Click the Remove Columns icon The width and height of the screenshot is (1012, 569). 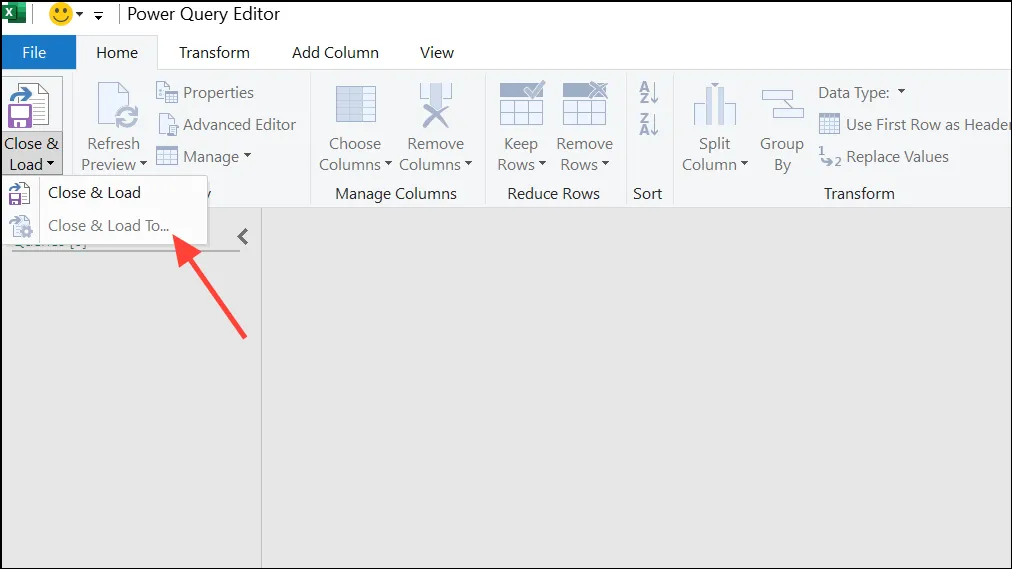(x=436, y=105)
